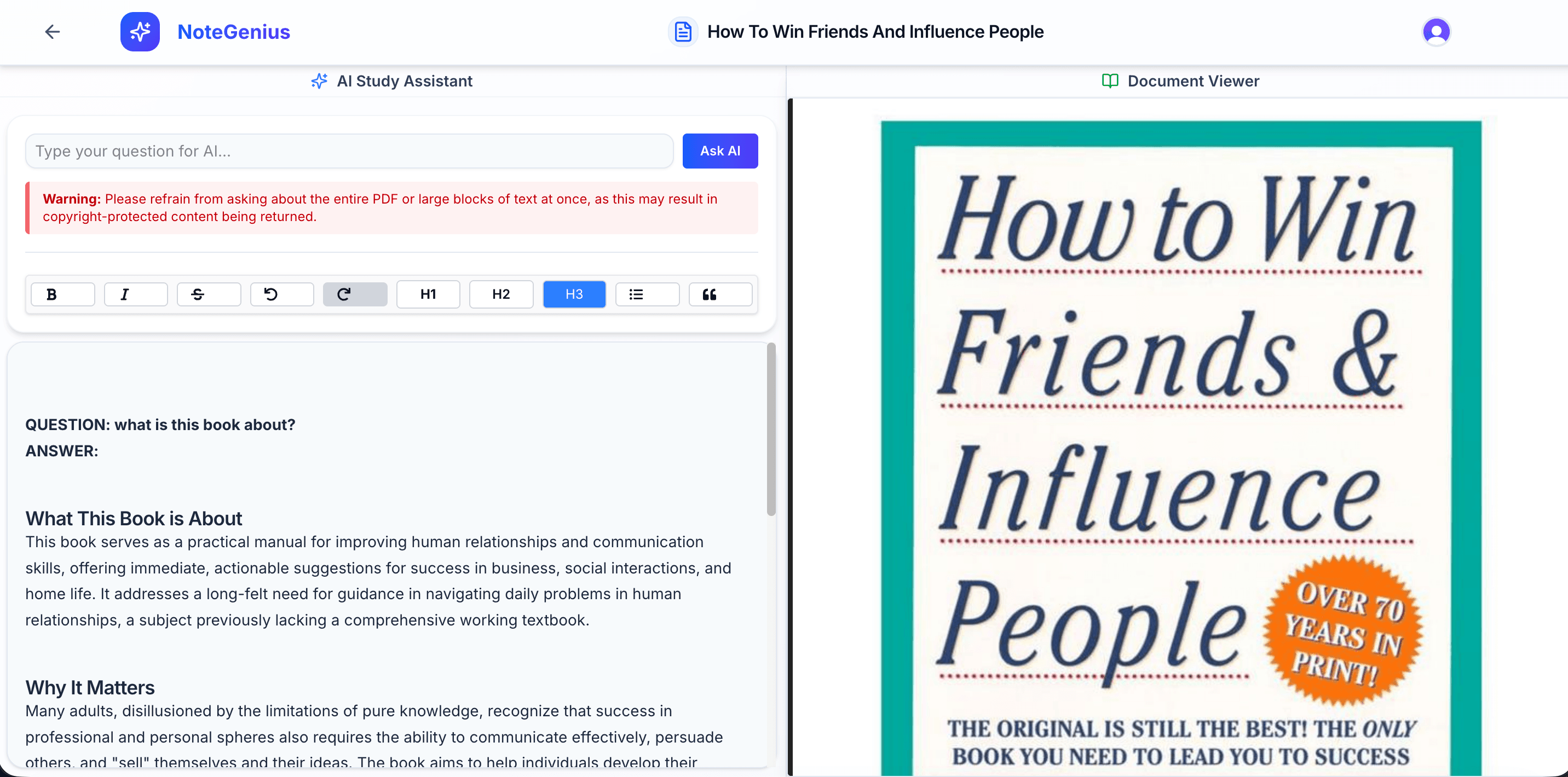Viewport: 1568px width, 777px height.
Task: Go back using the left arrow
Action: click(x=53, y=32)
